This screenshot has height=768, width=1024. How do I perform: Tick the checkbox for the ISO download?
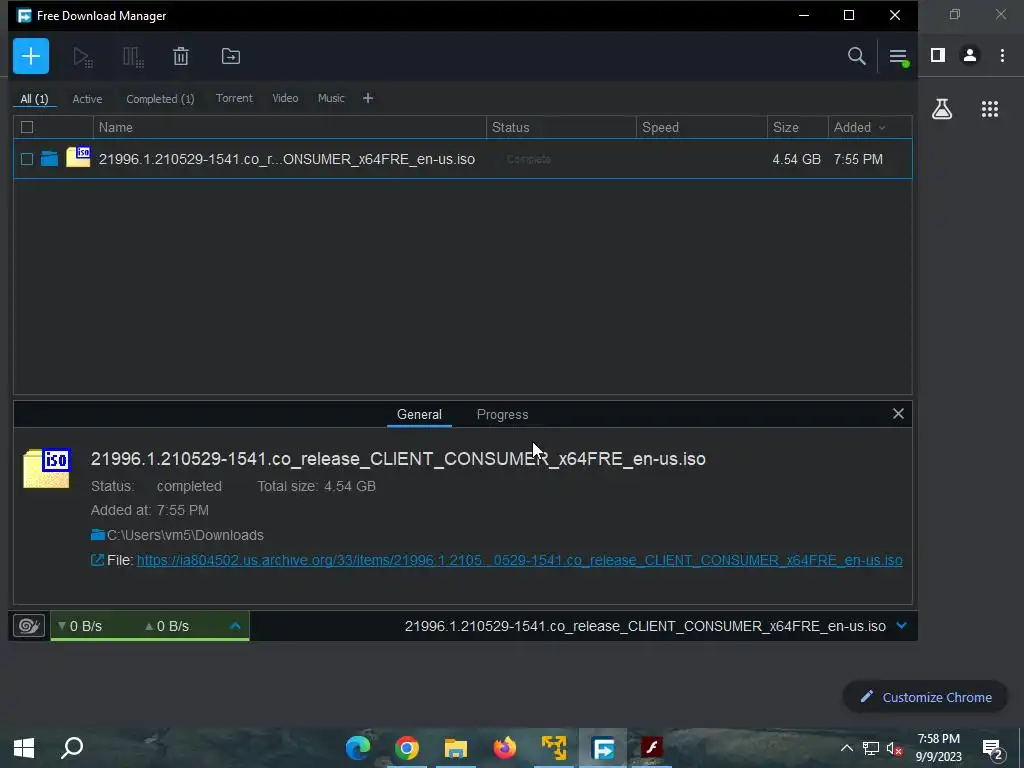click(x=27, y=159)
